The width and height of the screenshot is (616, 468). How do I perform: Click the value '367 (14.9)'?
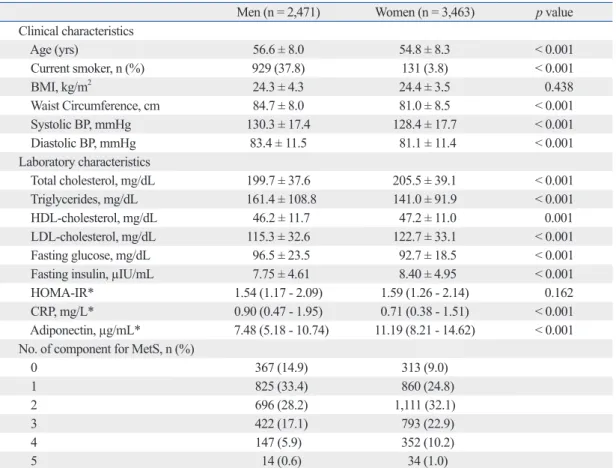[x=281, y=368]
